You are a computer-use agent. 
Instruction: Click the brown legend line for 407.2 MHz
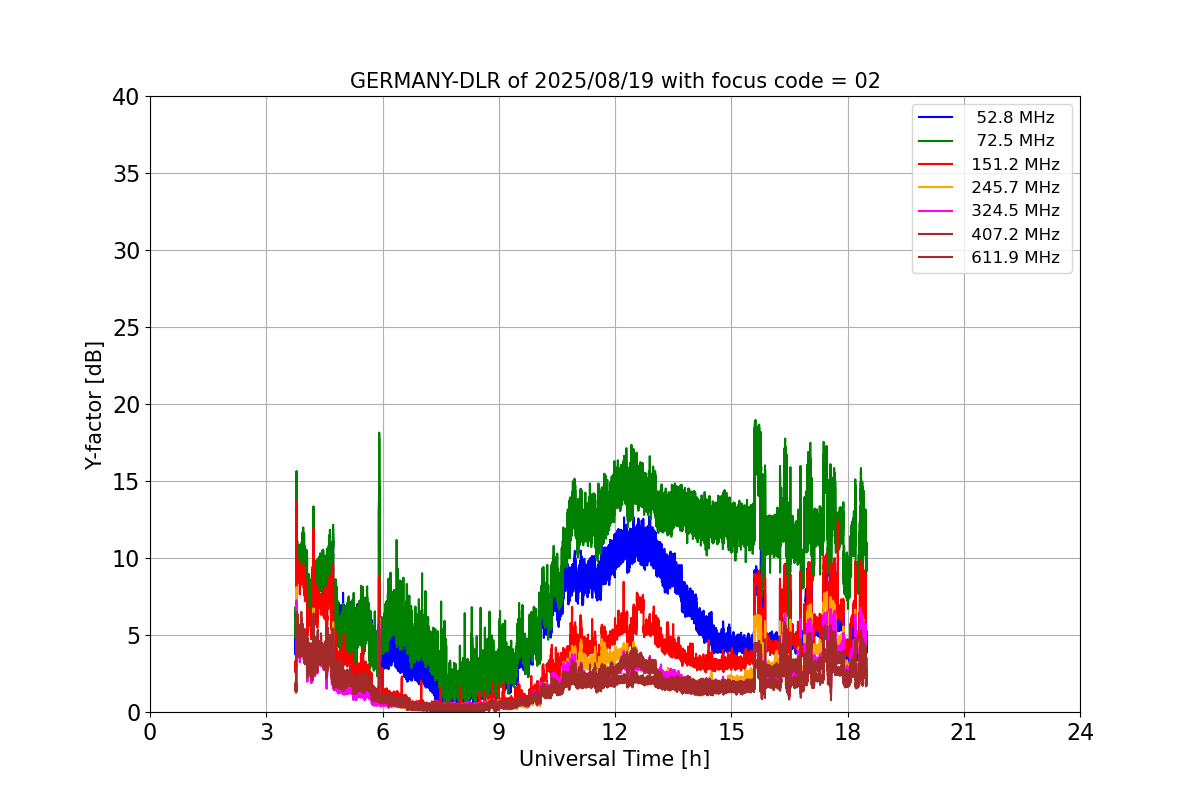(936, 234)
